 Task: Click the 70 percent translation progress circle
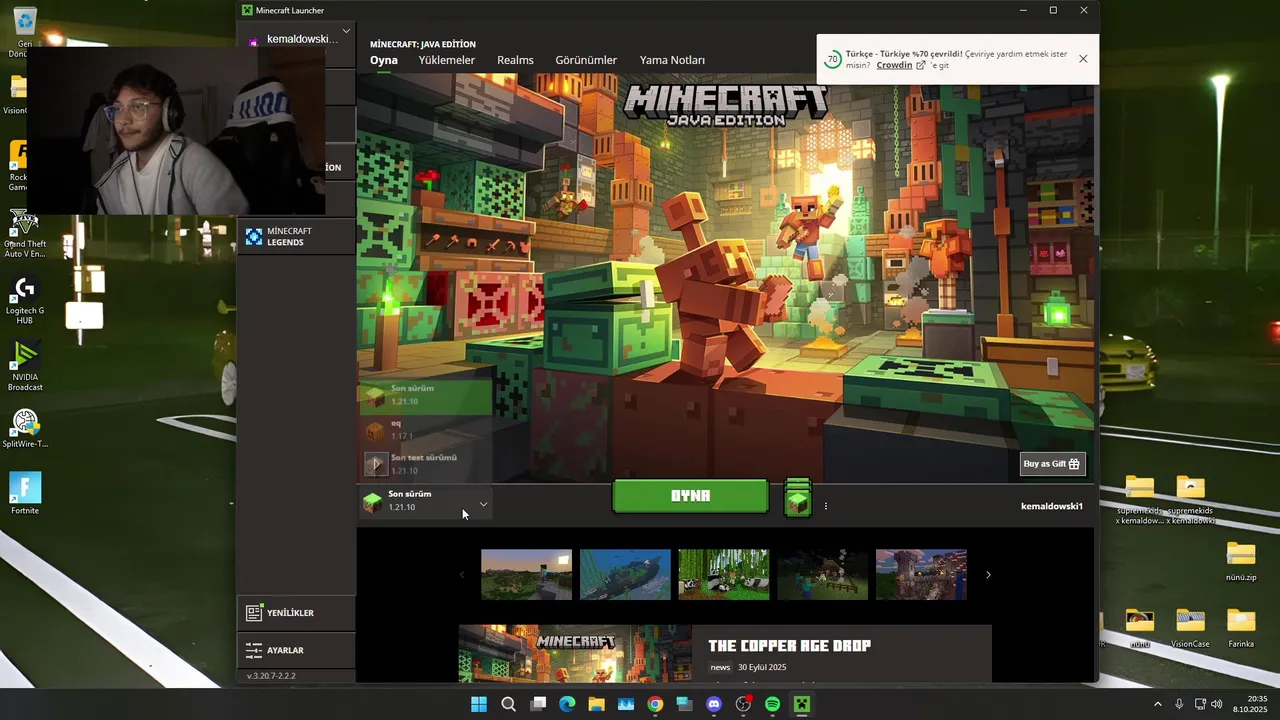tap(832, 60)
